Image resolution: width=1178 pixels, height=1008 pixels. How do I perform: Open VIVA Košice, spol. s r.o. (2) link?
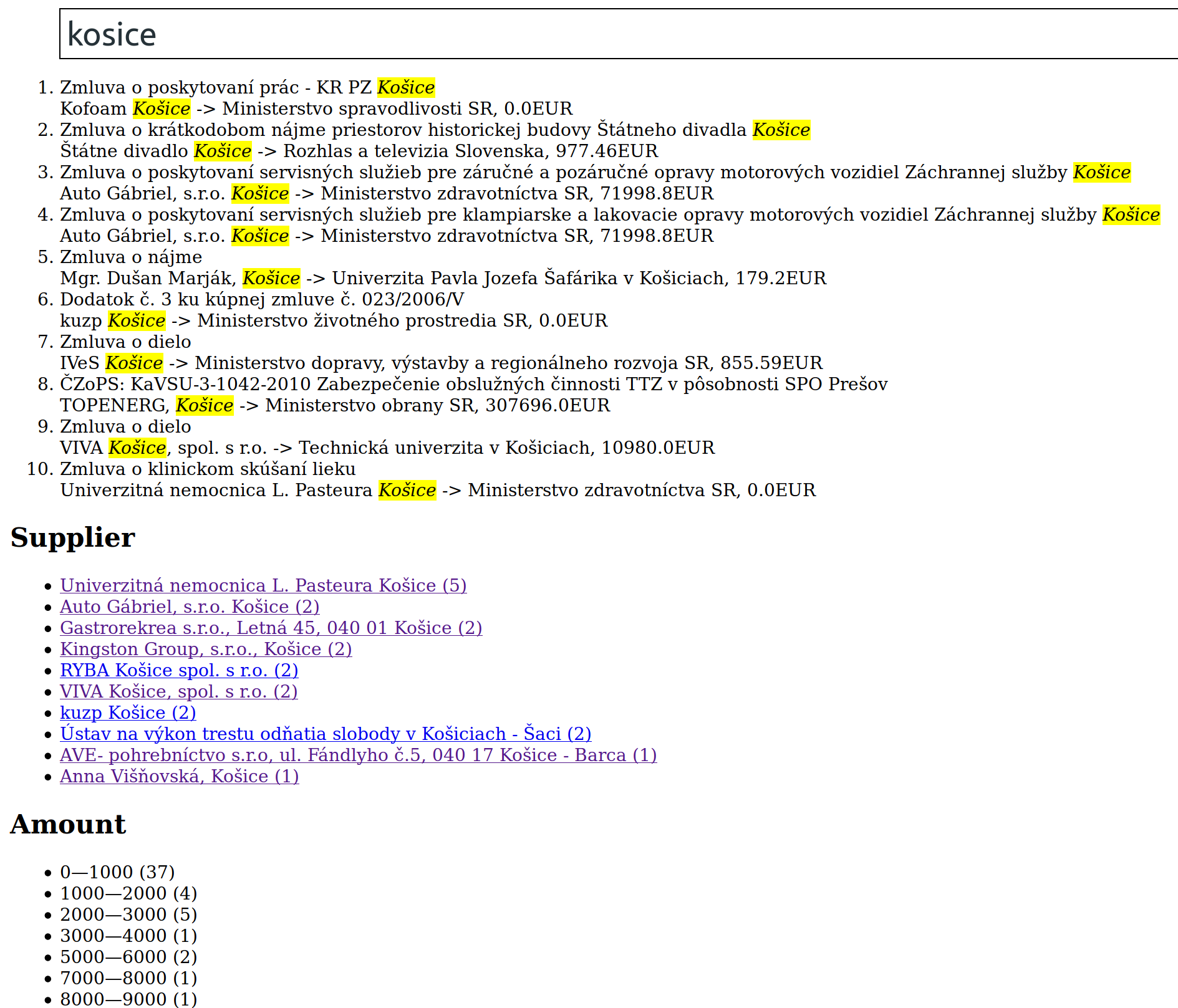point(179,691)
